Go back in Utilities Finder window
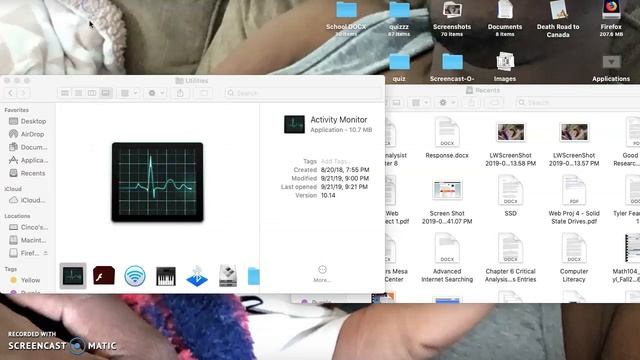The width and height of the screenshot is (640, 360). 11,93
